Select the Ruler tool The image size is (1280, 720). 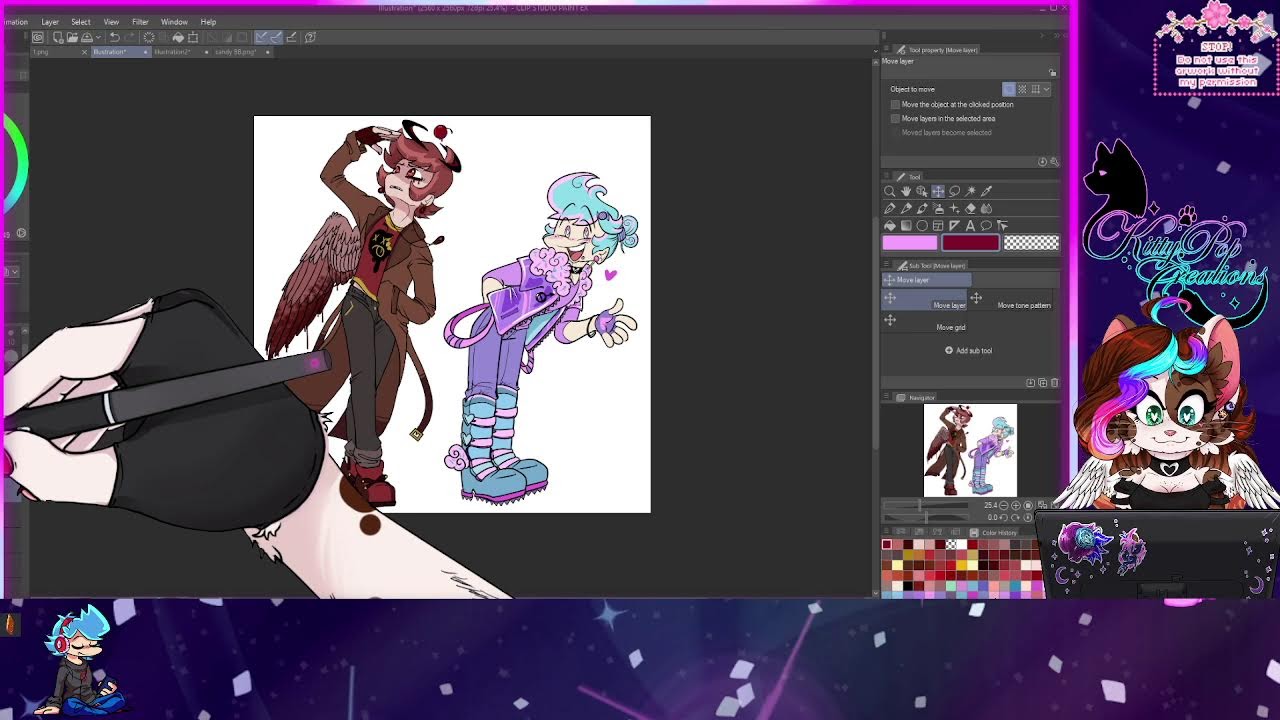pyautogui.click(x=954, y=225)
